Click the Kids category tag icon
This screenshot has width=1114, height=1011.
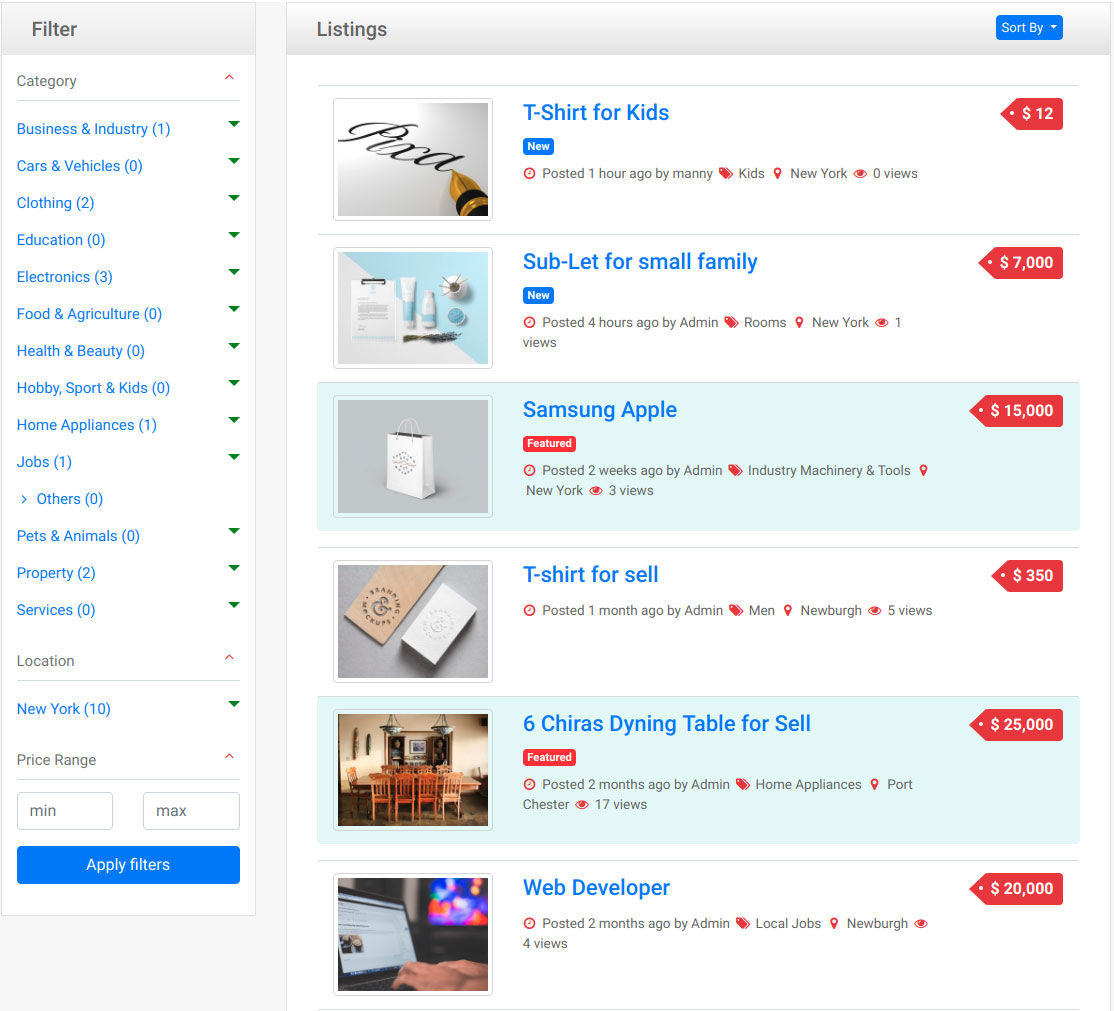click(725, 173)
